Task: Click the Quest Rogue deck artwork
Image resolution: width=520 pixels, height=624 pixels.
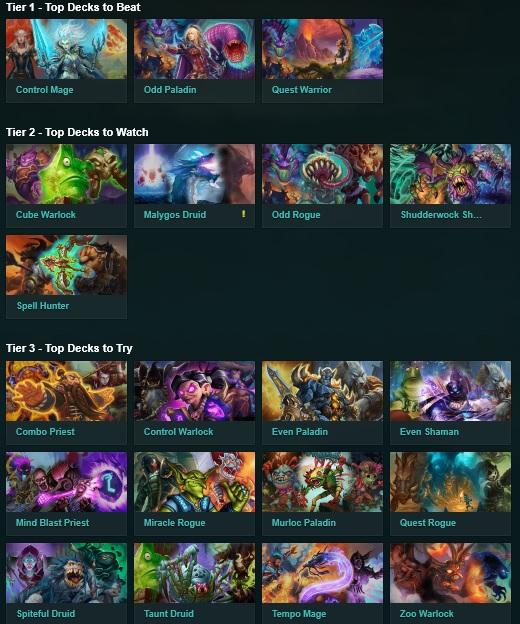Action: tap(450, 482)
